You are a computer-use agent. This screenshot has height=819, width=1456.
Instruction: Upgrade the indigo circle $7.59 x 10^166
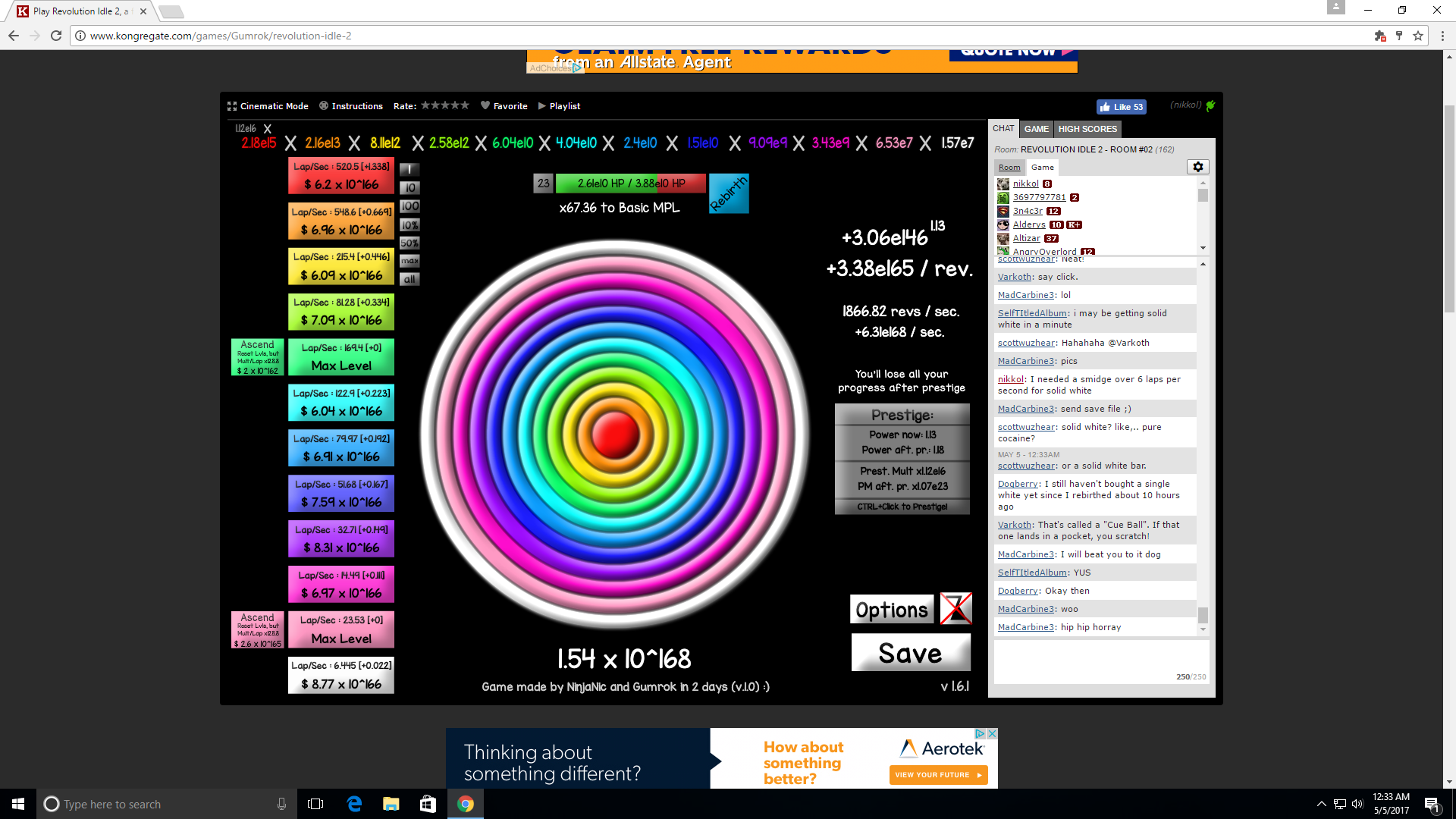(341, 494)
